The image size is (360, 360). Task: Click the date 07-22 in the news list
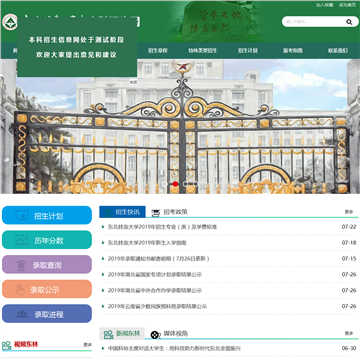pyautogui.click(x=349, y=227)
